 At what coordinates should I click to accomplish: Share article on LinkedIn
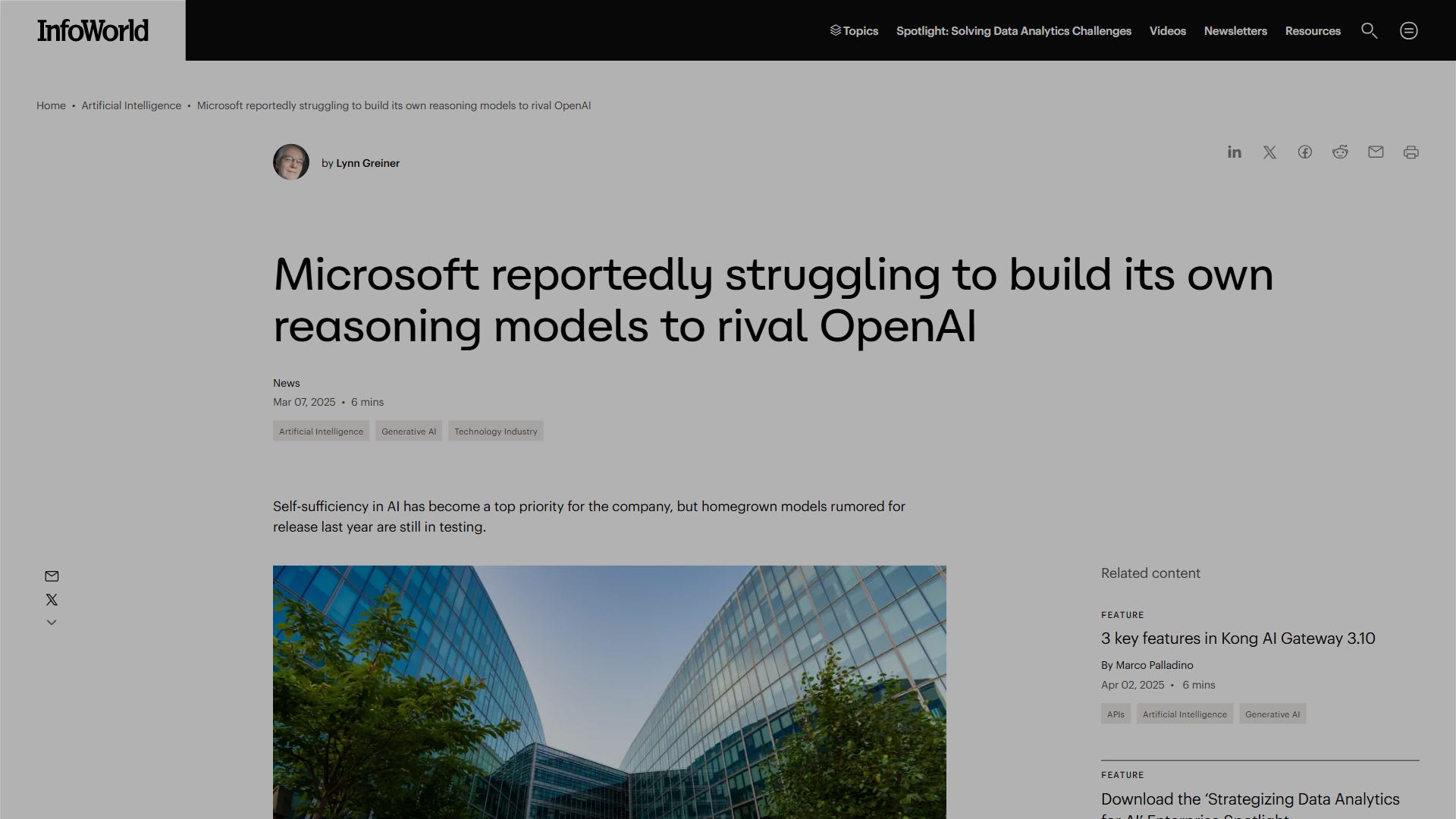coord(1235,152)
